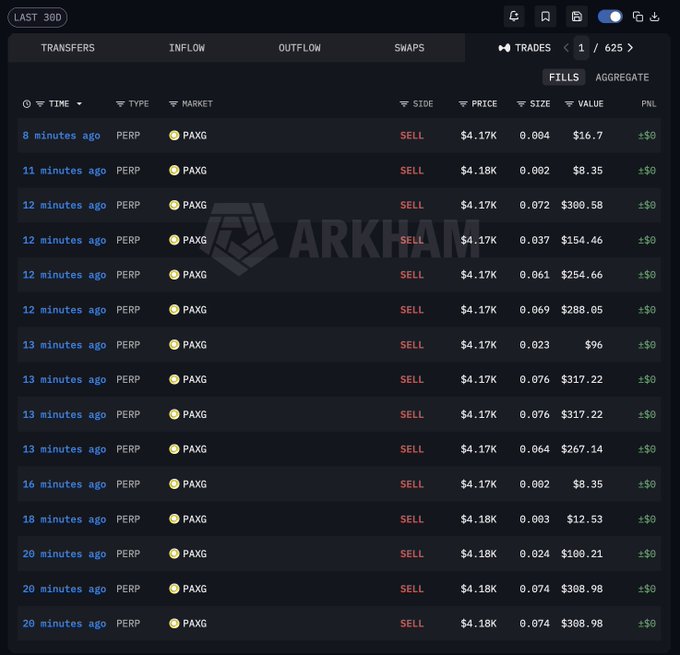Go to previous page arrow

pos(566,48)
